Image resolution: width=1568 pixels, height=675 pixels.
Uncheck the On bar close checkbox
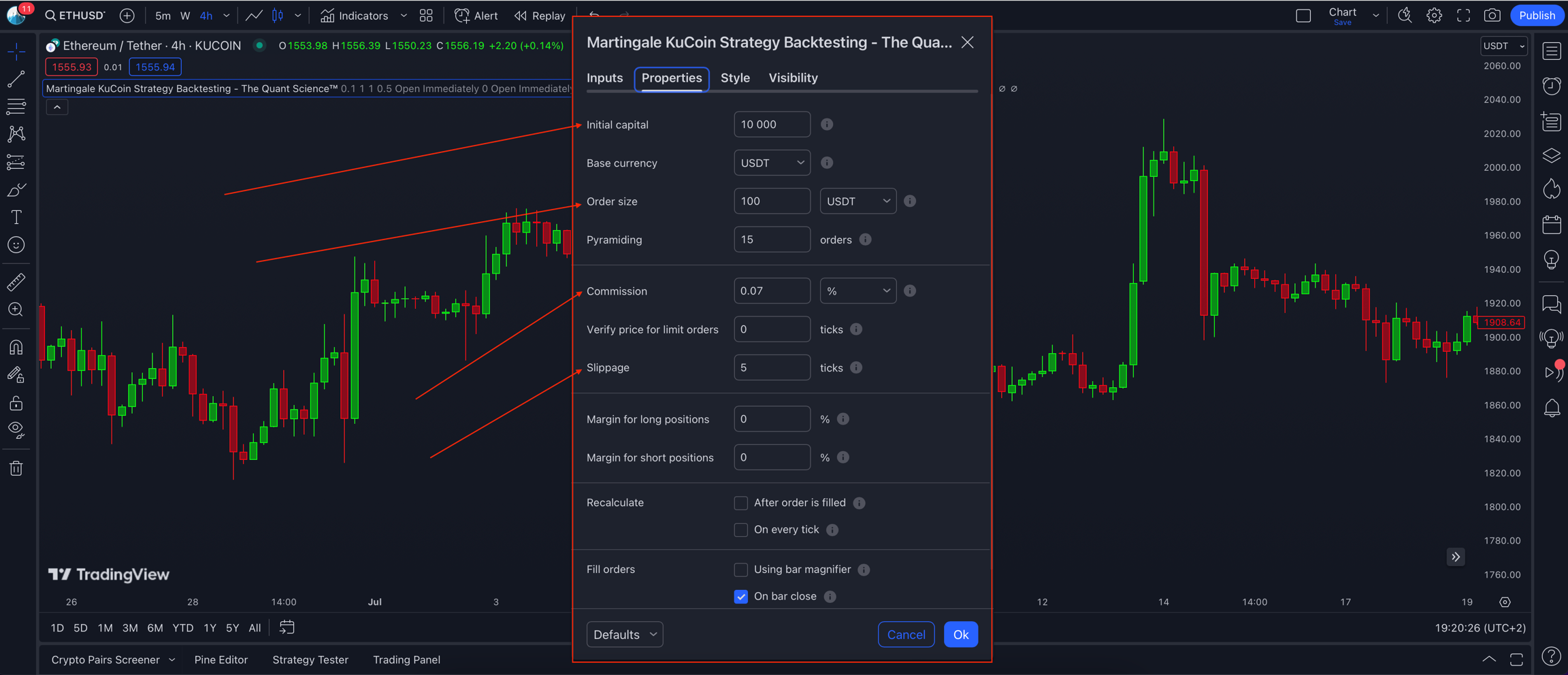[740, 597]
